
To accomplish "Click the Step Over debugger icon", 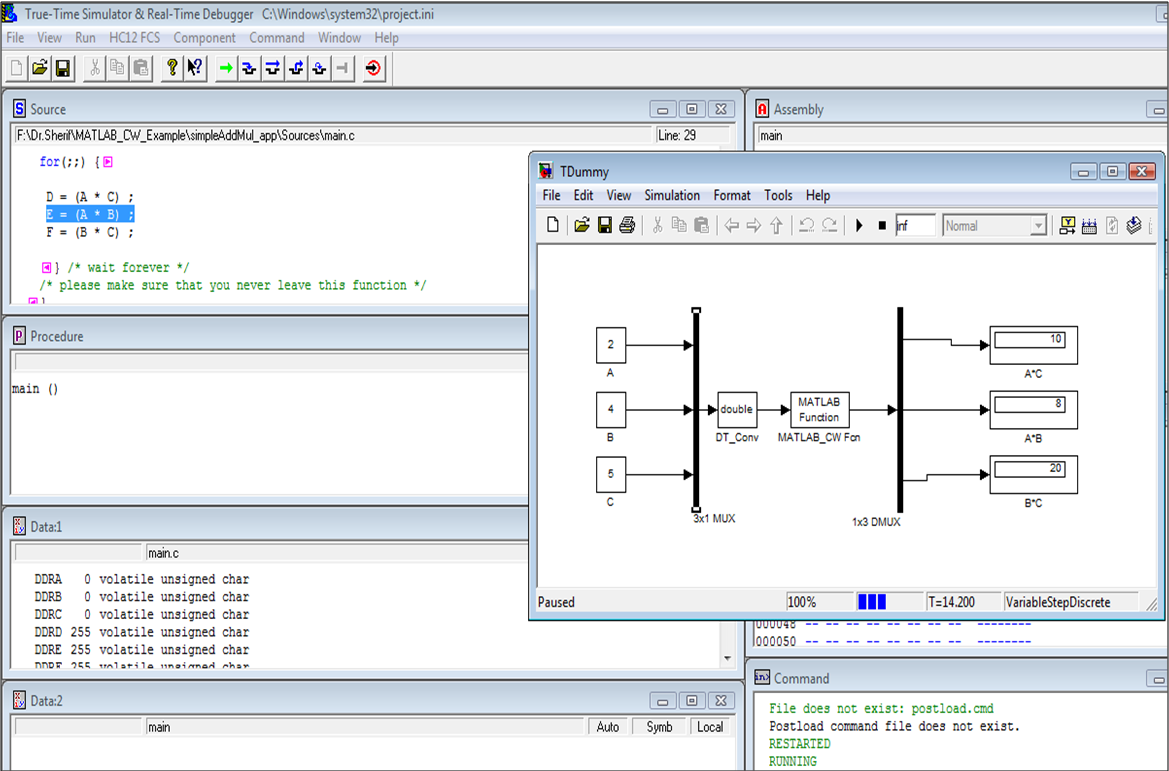I will click(273, 69).
